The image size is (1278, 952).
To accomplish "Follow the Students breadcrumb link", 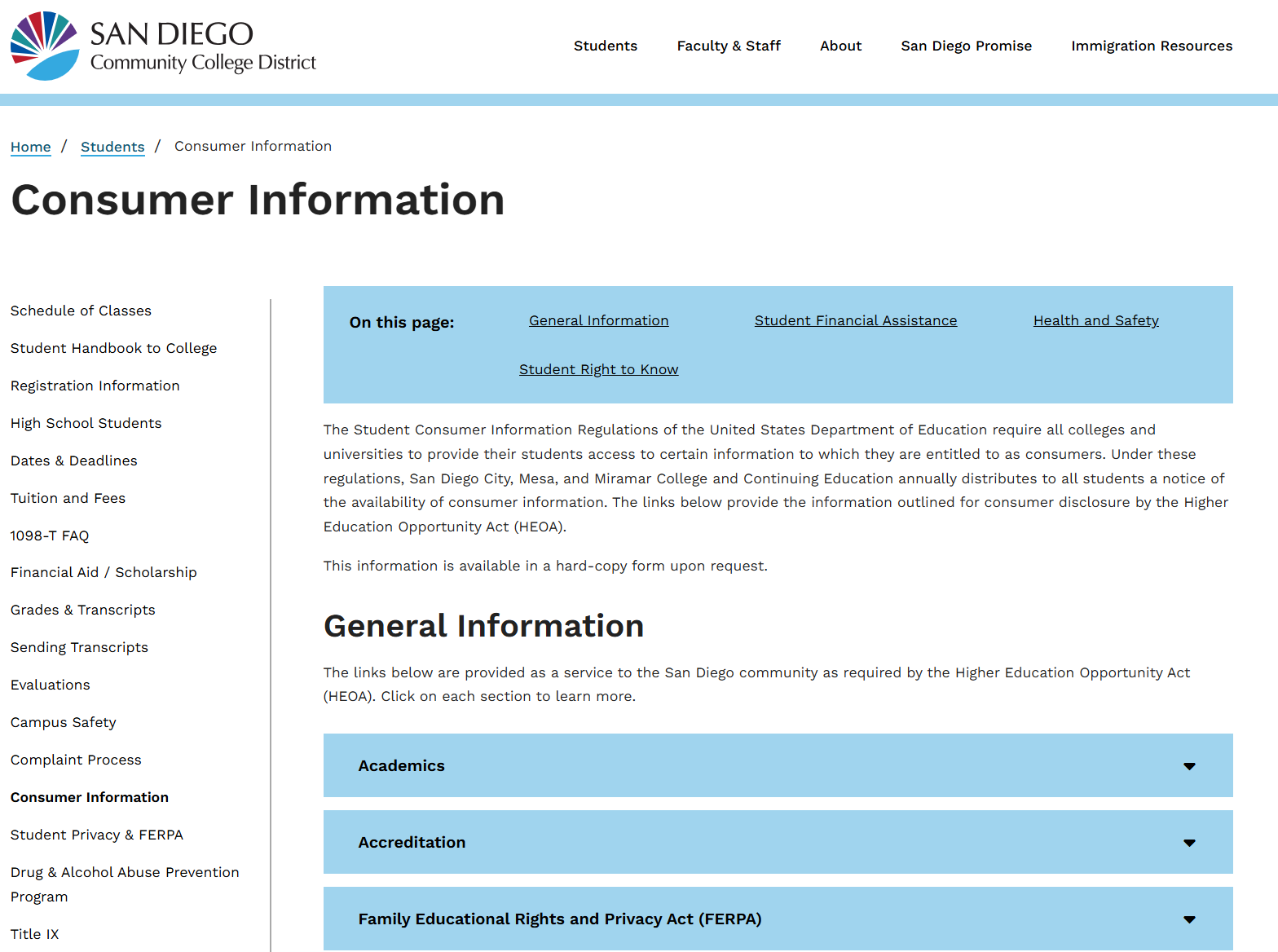I will (112, 147).
